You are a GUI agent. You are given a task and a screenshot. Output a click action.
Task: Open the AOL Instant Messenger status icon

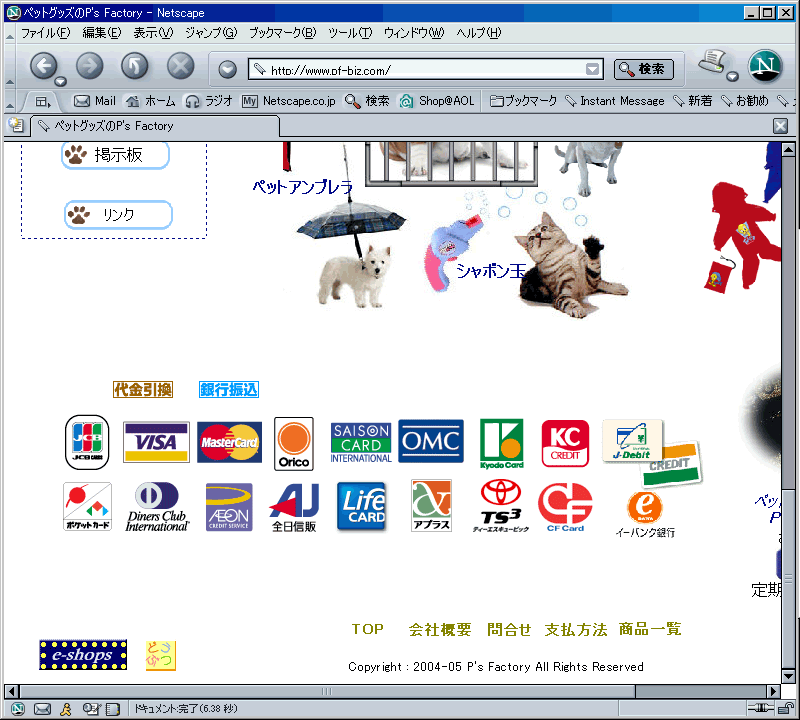pyautogui.click(x=66, y=708)
